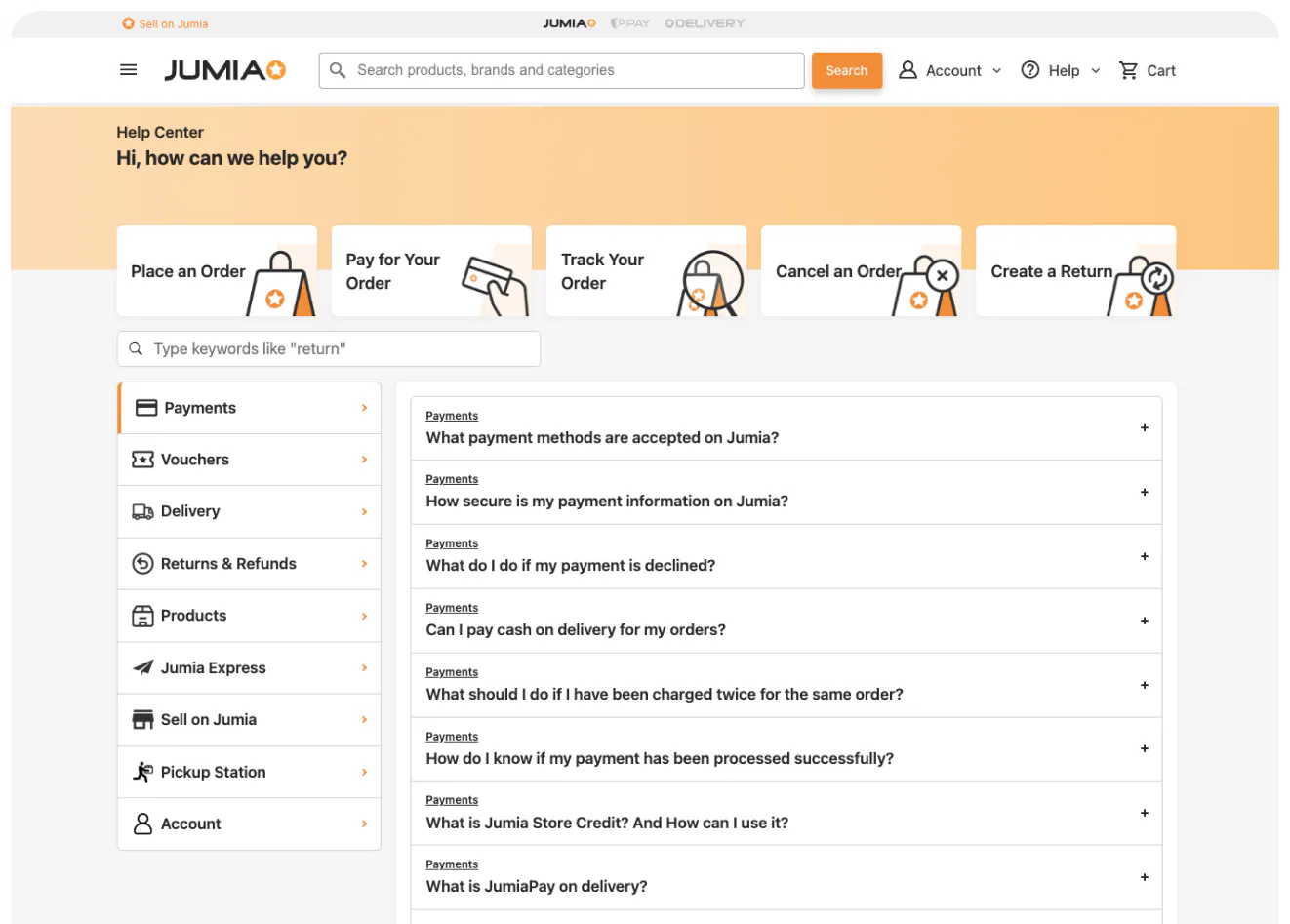Open the Cancel an Order card

pyautogui.click(x=861, y=271)
